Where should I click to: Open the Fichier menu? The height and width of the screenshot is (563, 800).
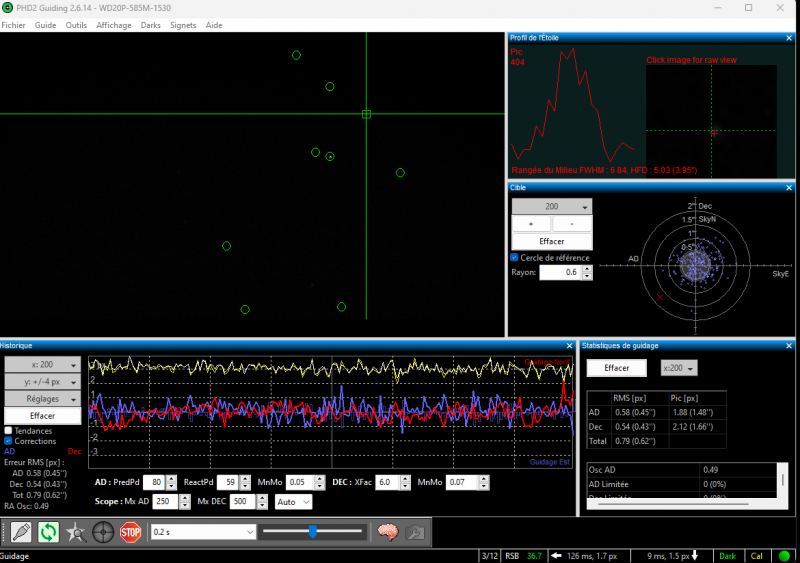[13, 25]
